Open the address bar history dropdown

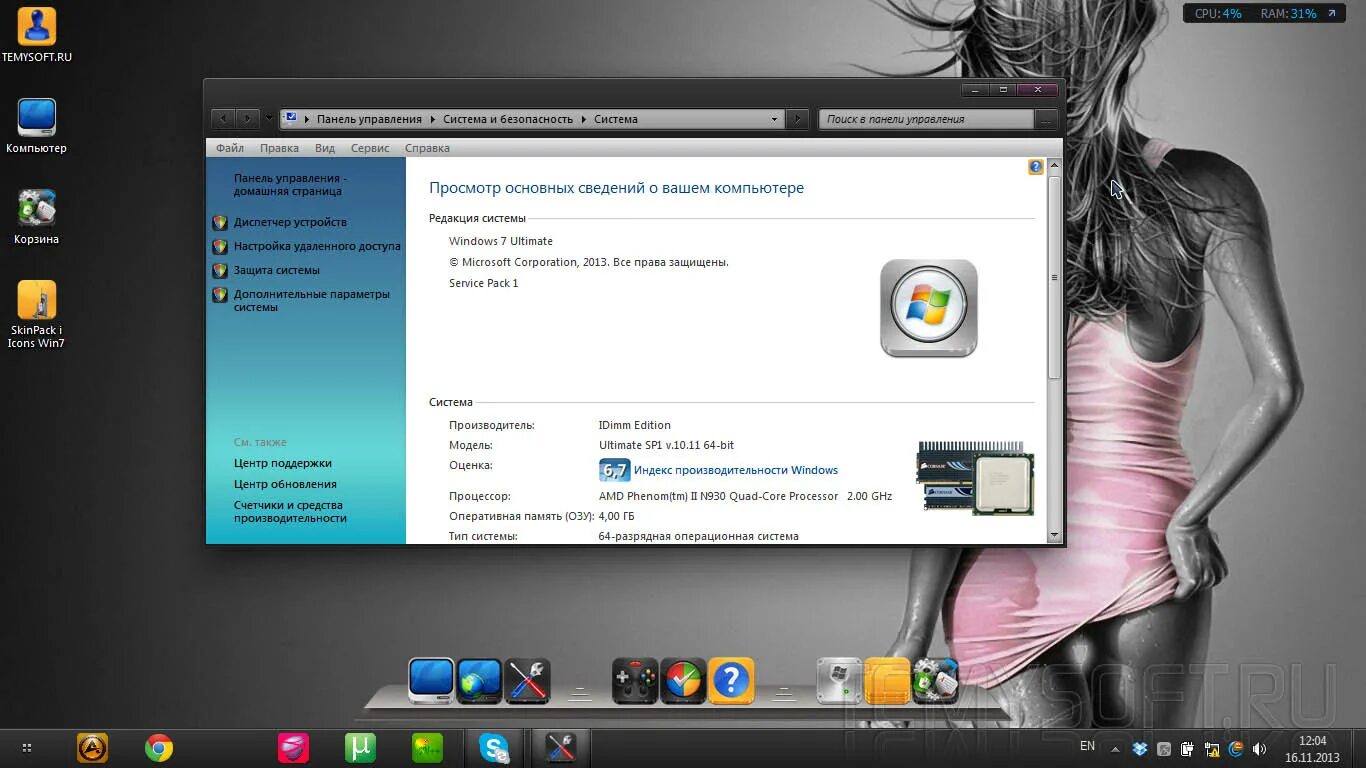(774, 119)
